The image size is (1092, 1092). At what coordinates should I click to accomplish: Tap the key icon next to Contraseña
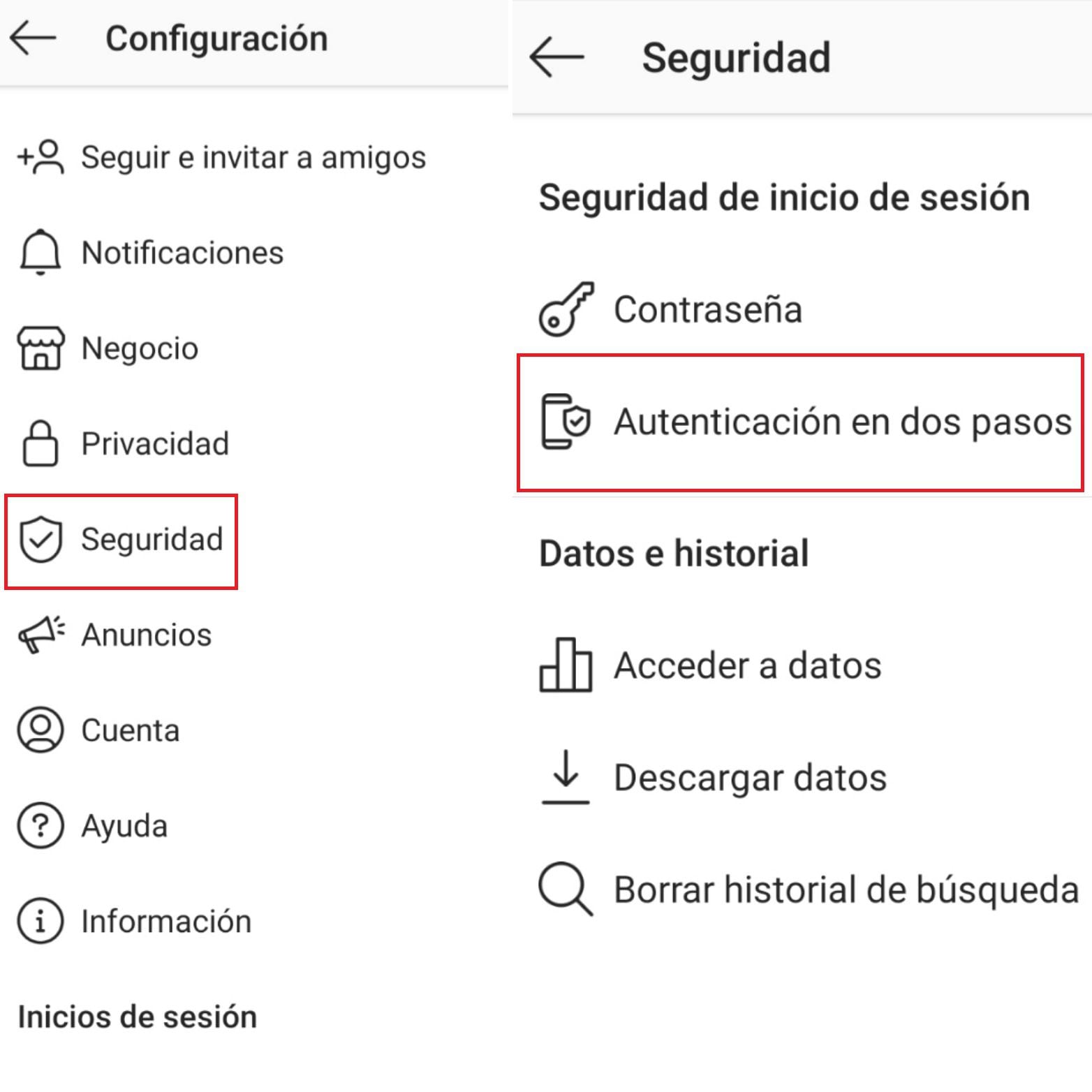[566, 309]
